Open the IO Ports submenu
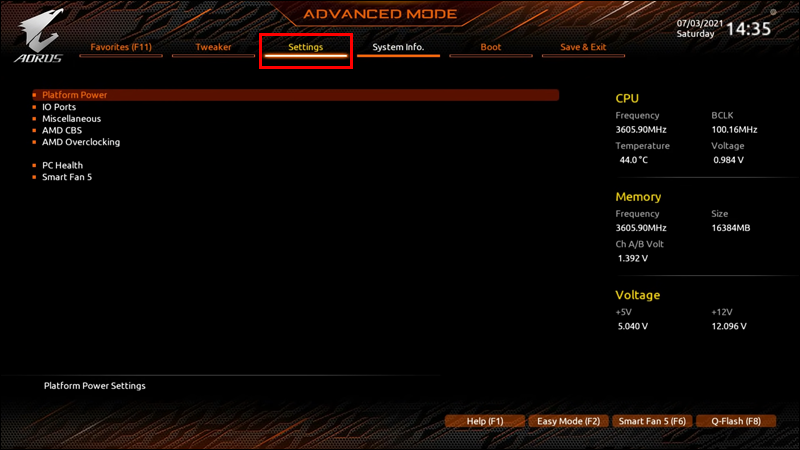 59,107
